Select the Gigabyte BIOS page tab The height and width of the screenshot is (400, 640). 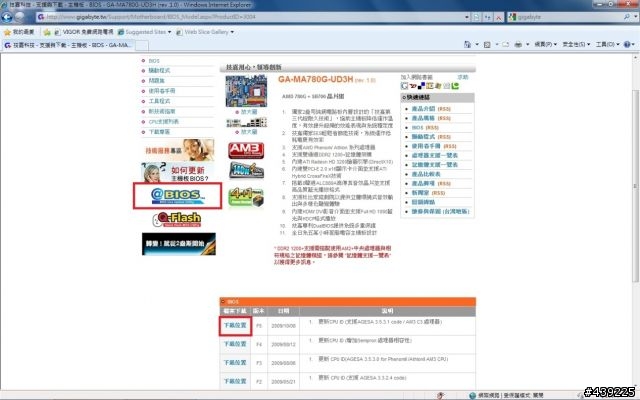point(68,45)
